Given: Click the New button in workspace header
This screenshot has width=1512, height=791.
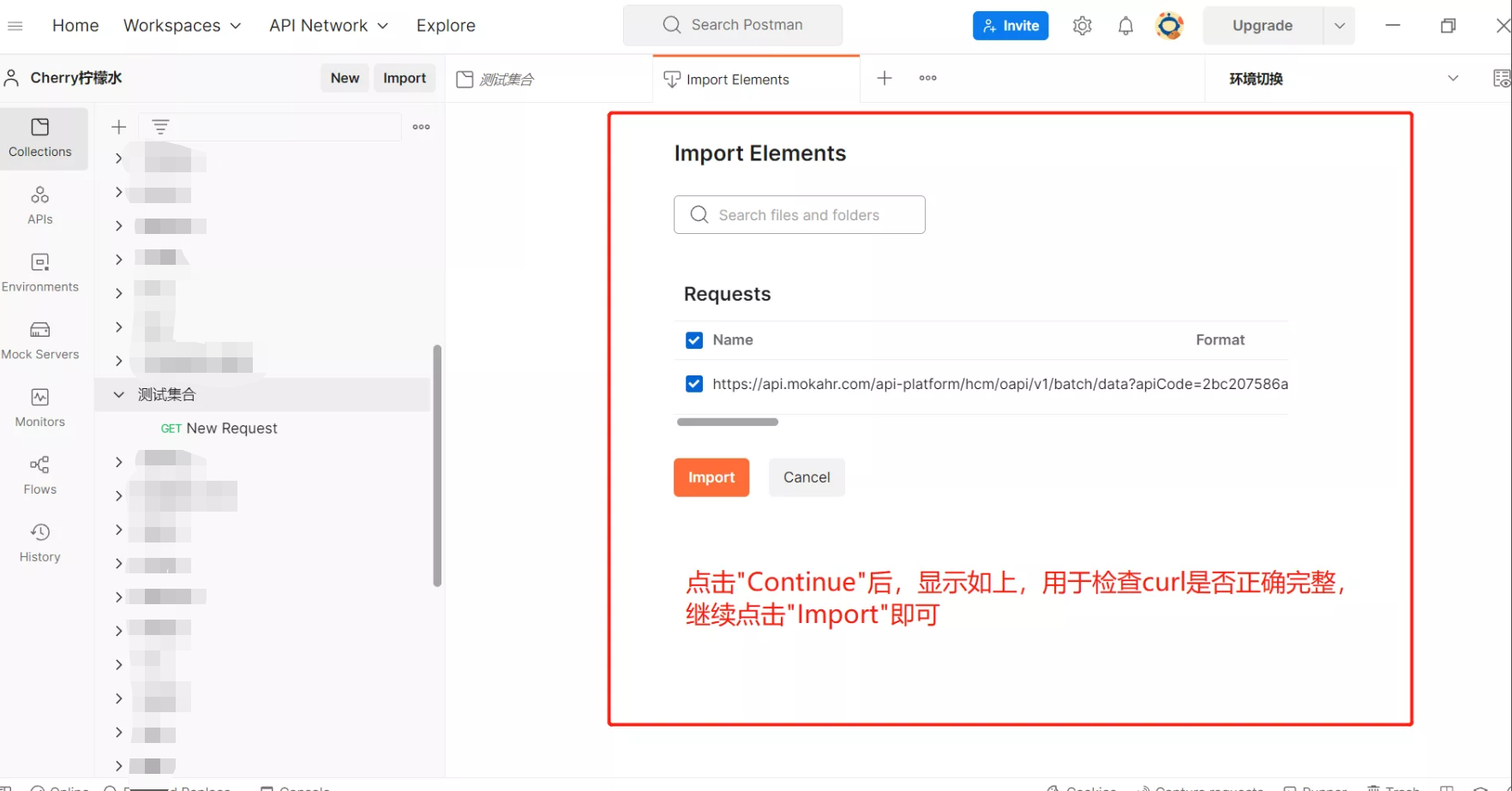Looking at the screenshot, I should pos(345,78).
